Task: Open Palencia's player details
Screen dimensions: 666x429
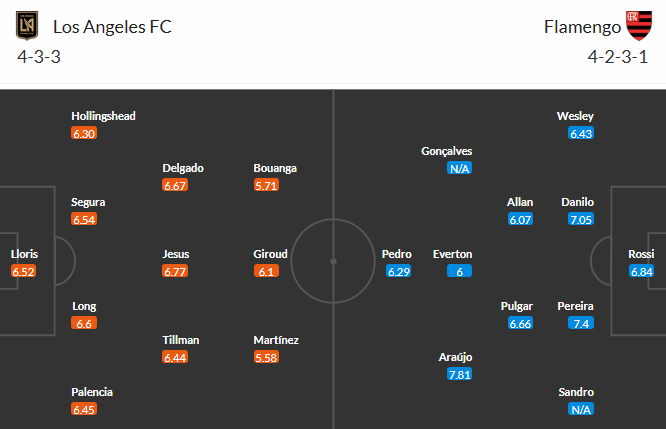Action: click(x=92, y=392)
